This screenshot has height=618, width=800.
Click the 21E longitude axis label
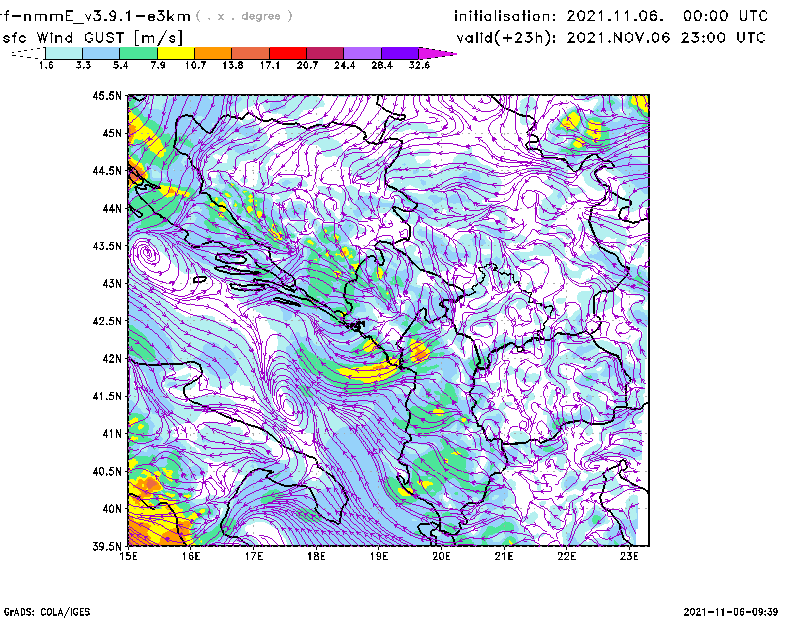click(504, 556)
